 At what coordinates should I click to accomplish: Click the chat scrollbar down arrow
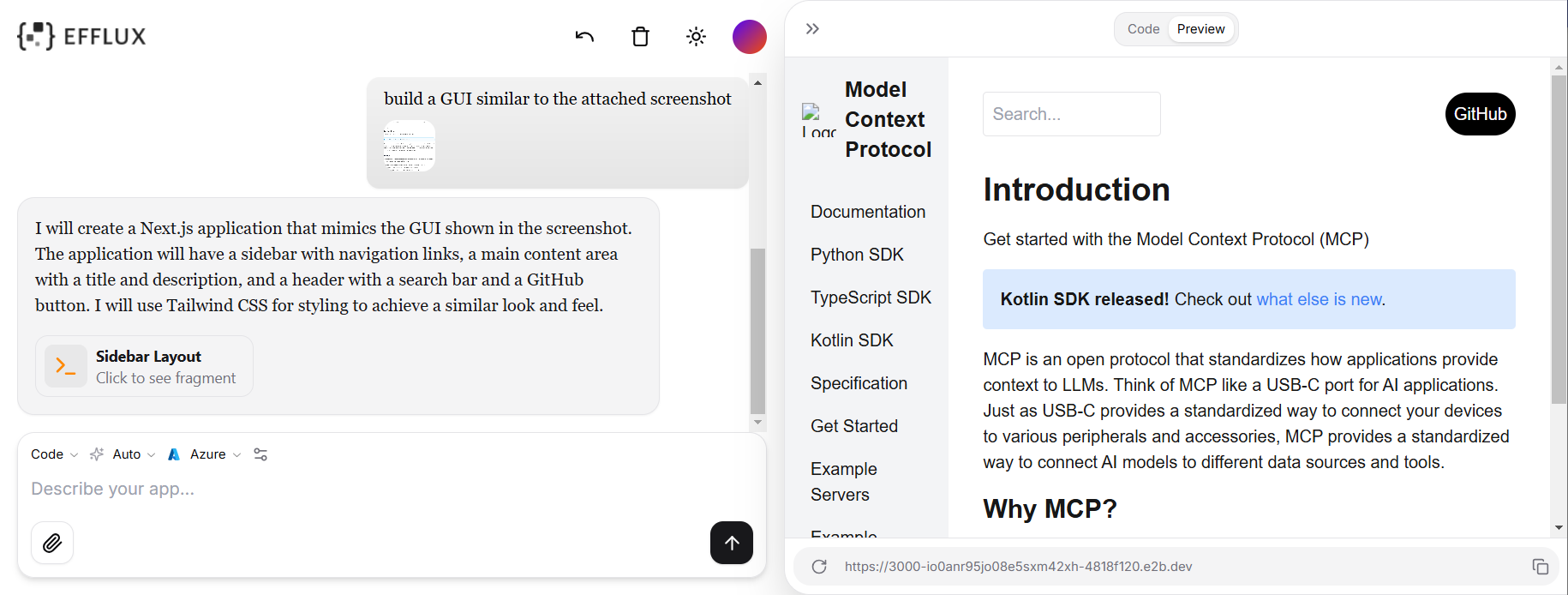tap(757, 422)
